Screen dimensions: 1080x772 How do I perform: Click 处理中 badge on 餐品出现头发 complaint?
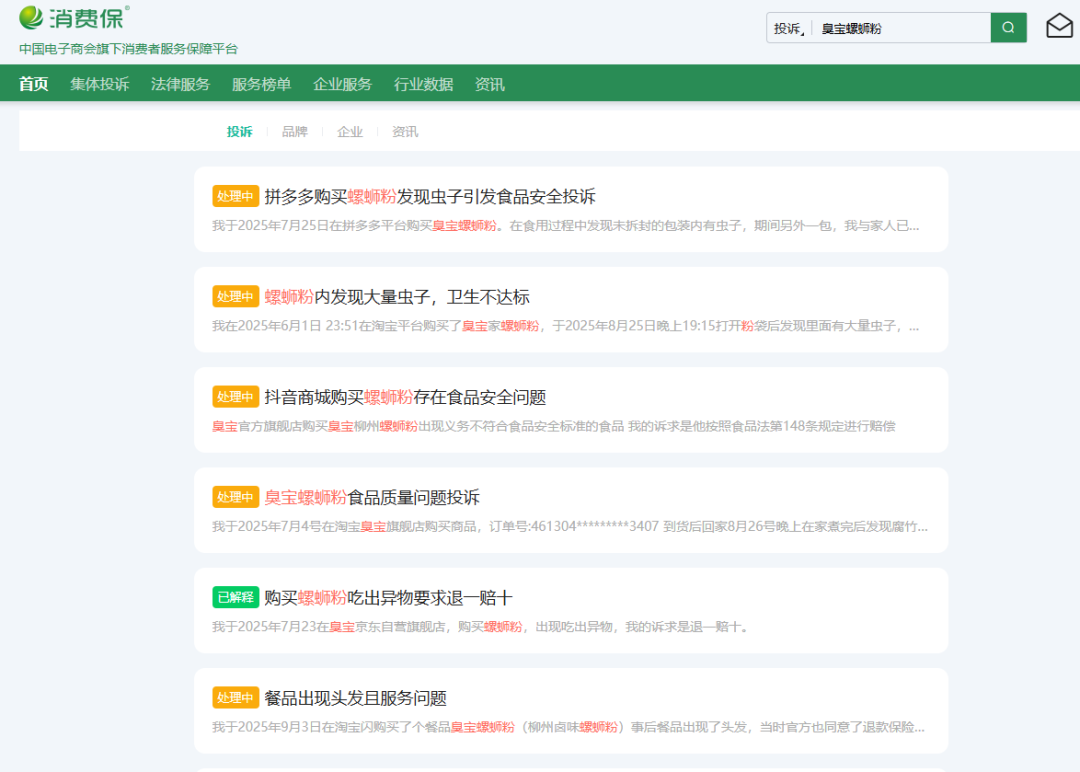[x=236, y=698]
